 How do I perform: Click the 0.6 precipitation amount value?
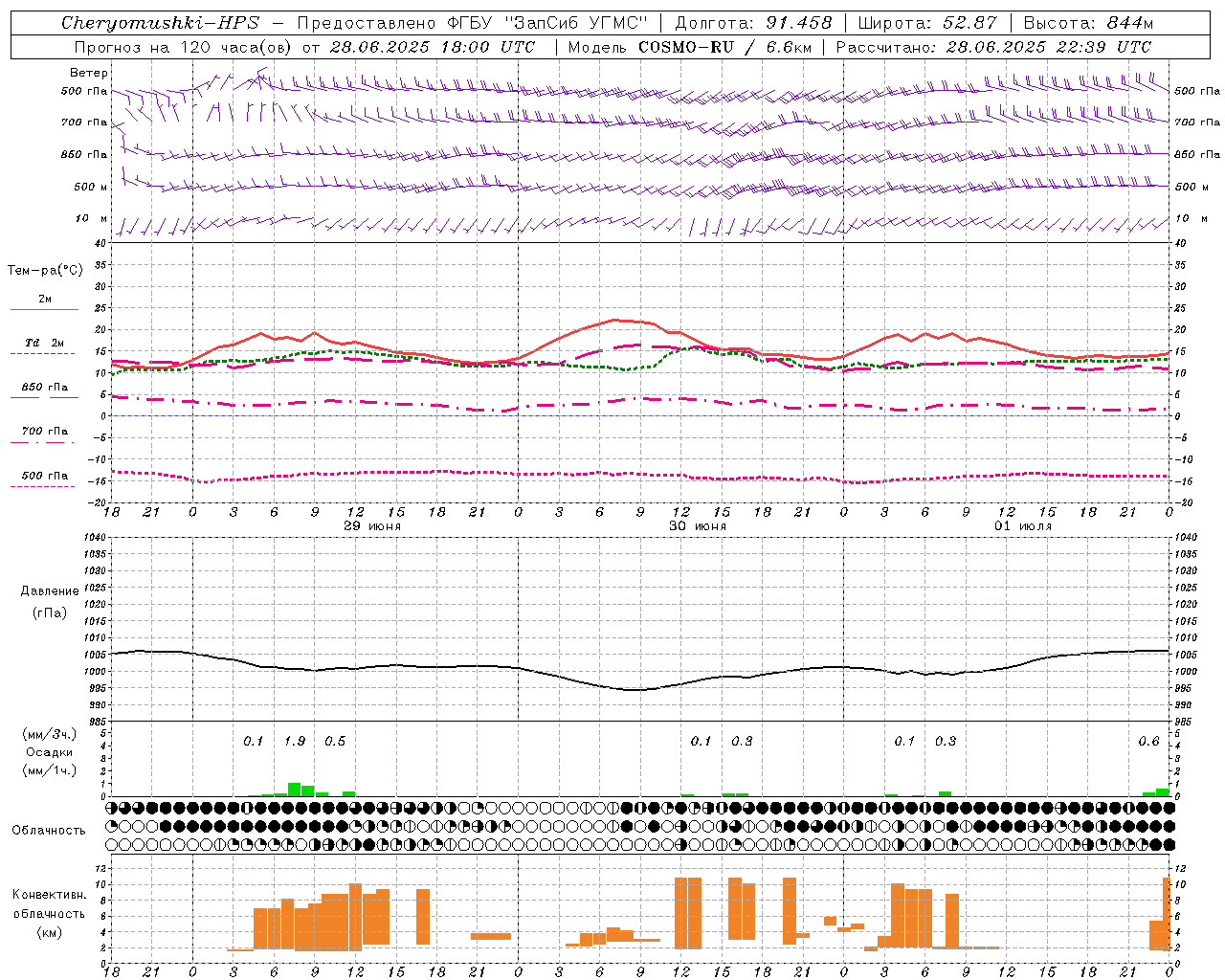1148,742
